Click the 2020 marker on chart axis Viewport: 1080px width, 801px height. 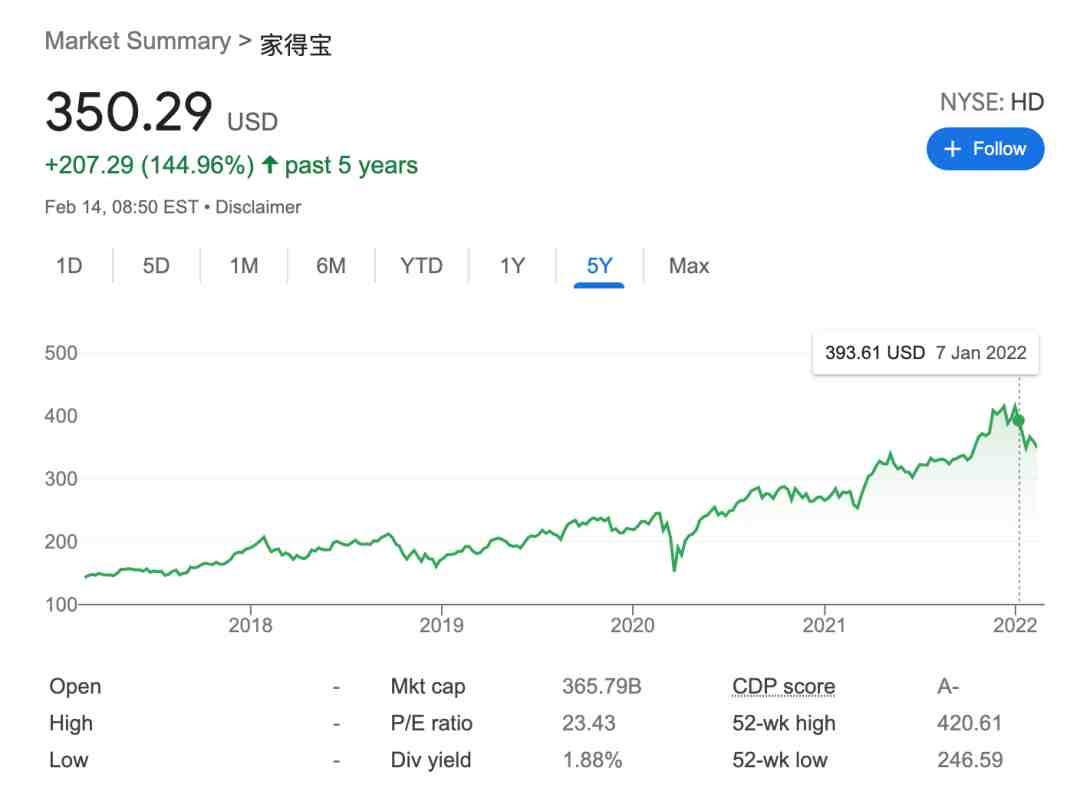(x=632, y=625)
